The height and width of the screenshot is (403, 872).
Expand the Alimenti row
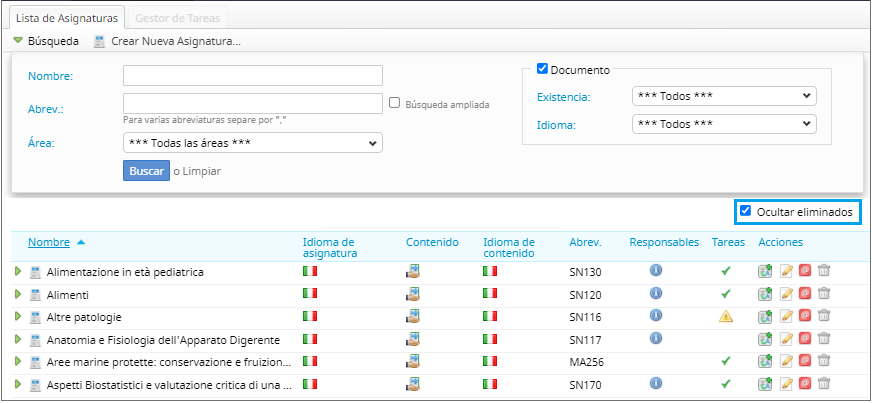pos(18,293)
